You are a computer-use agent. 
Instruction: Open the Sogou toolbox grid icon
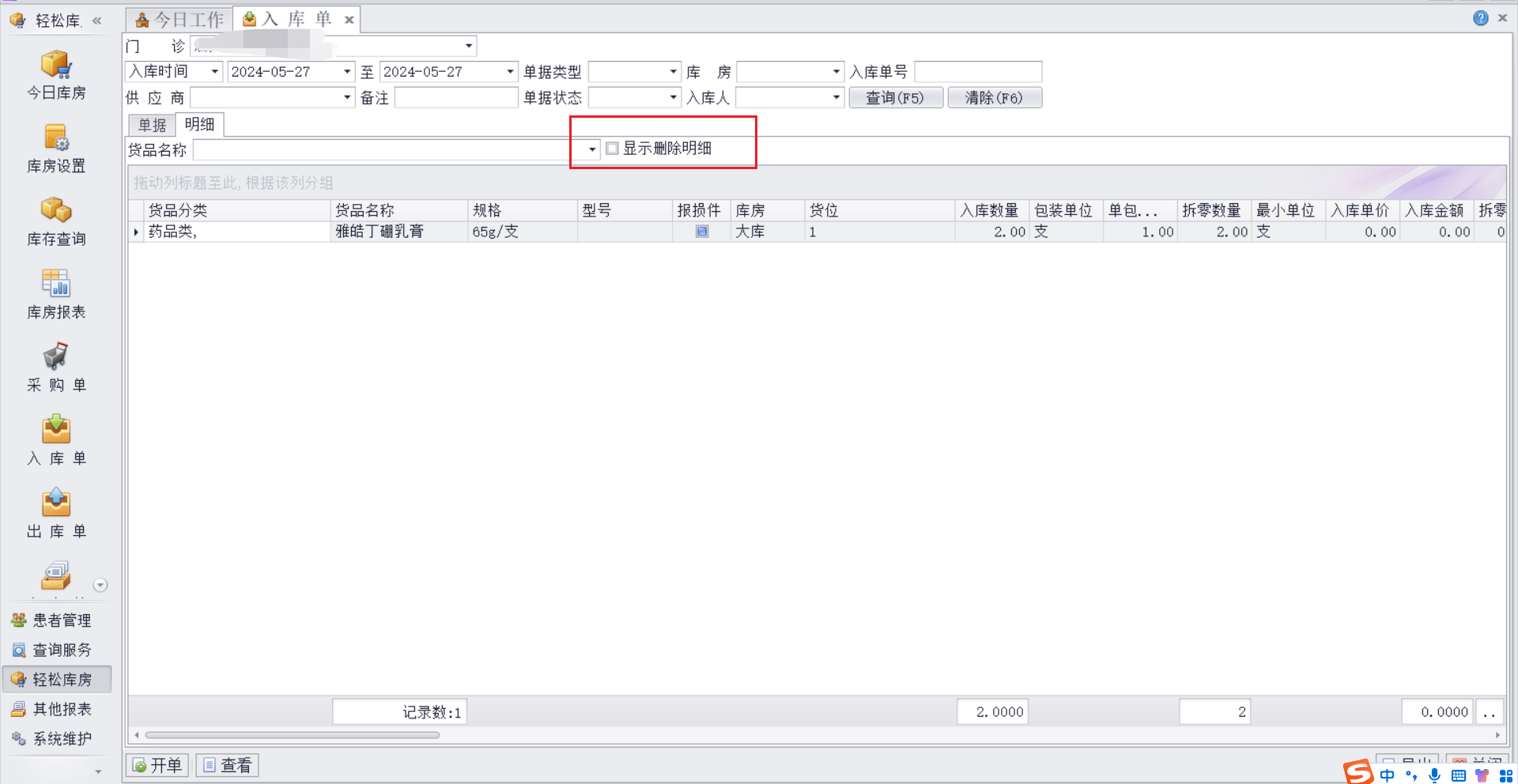click(1506, 776)
